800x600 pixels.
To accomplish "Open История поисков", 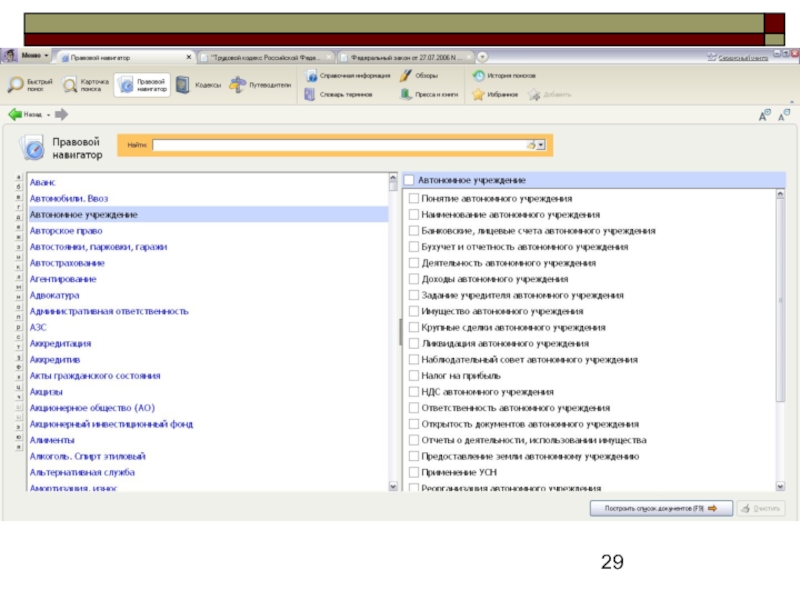I will 504,76.
